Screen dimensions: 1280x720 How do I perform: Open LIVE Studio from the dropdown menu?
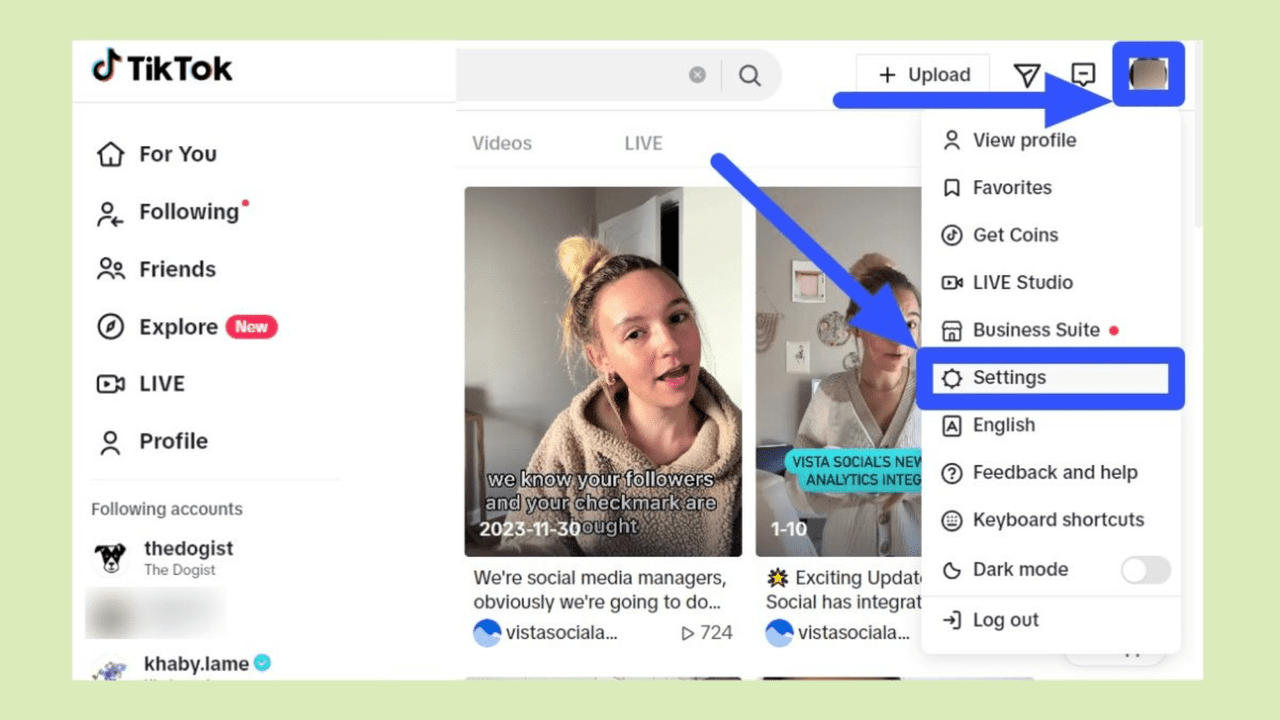(1022, 282)
